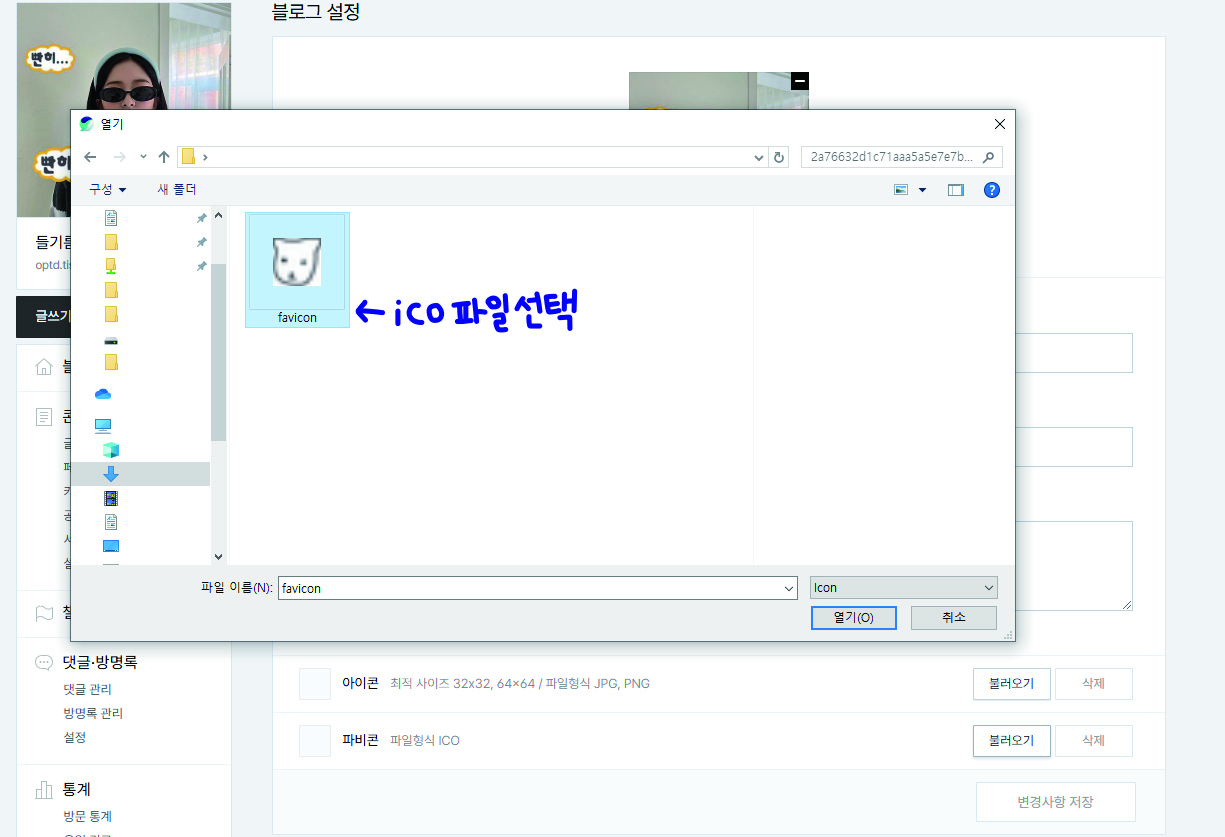Click 삭제 in the 아이콘 row

[x=1093, y=684]
